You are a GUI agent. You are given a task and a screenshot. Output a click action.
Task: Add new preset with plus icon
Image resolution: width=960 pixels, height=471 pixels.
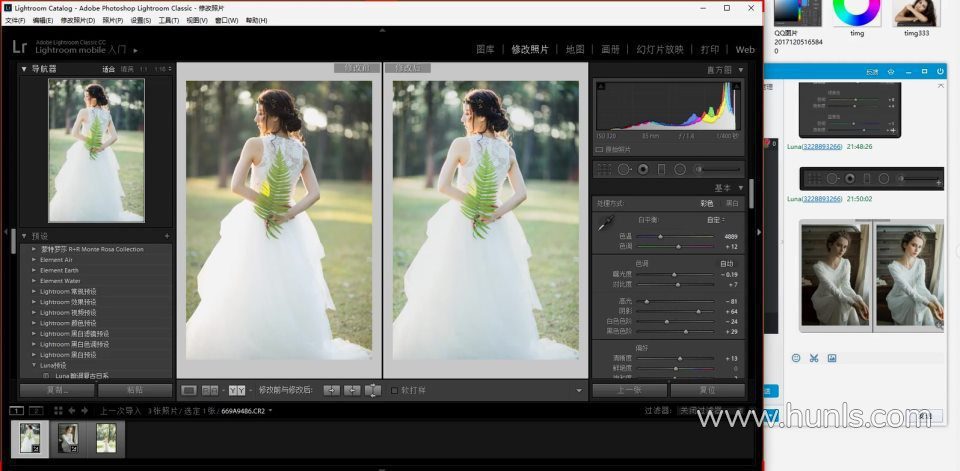(x=167, y=236)
